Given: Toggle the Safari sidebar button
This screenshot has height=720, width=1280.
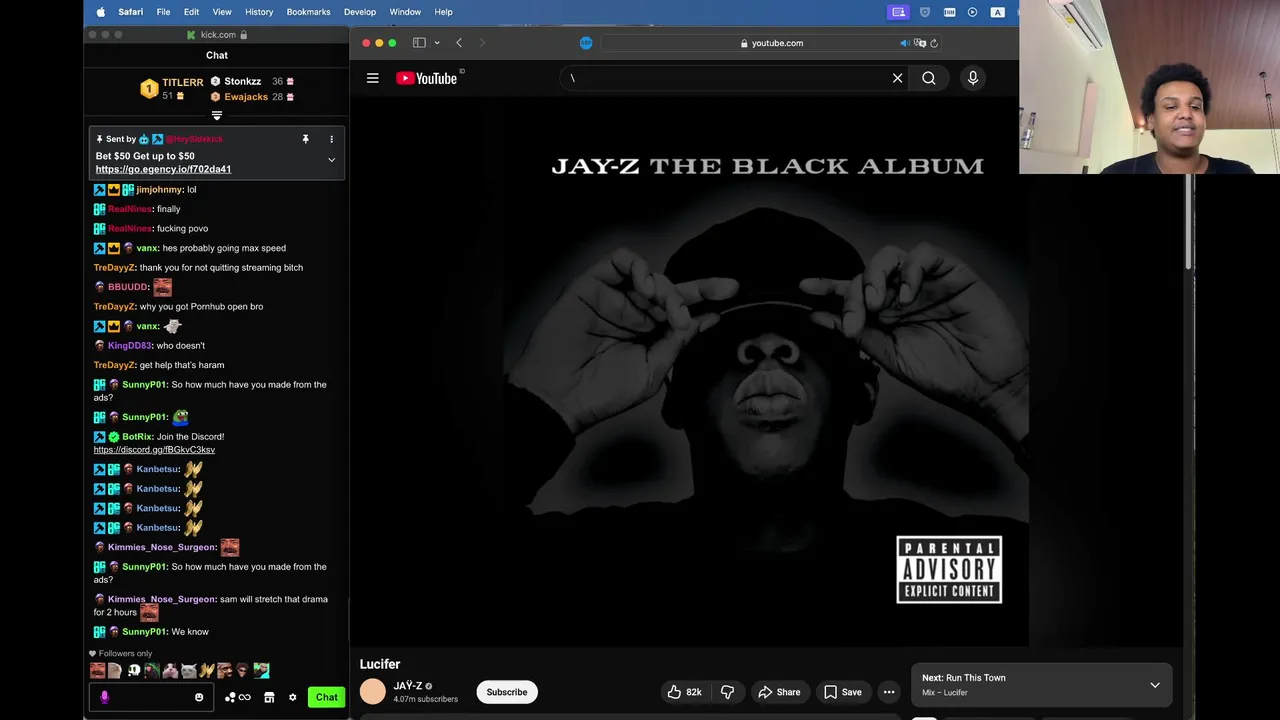Looking at the screenshot, I should point(419,43).
